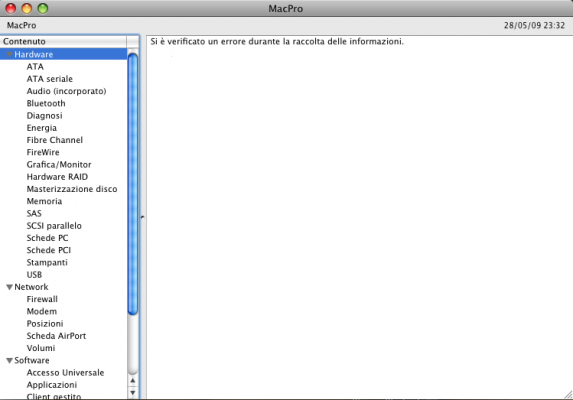Open the Grafica/Monitor entry
Screen dimensions: 573x400
59,164
